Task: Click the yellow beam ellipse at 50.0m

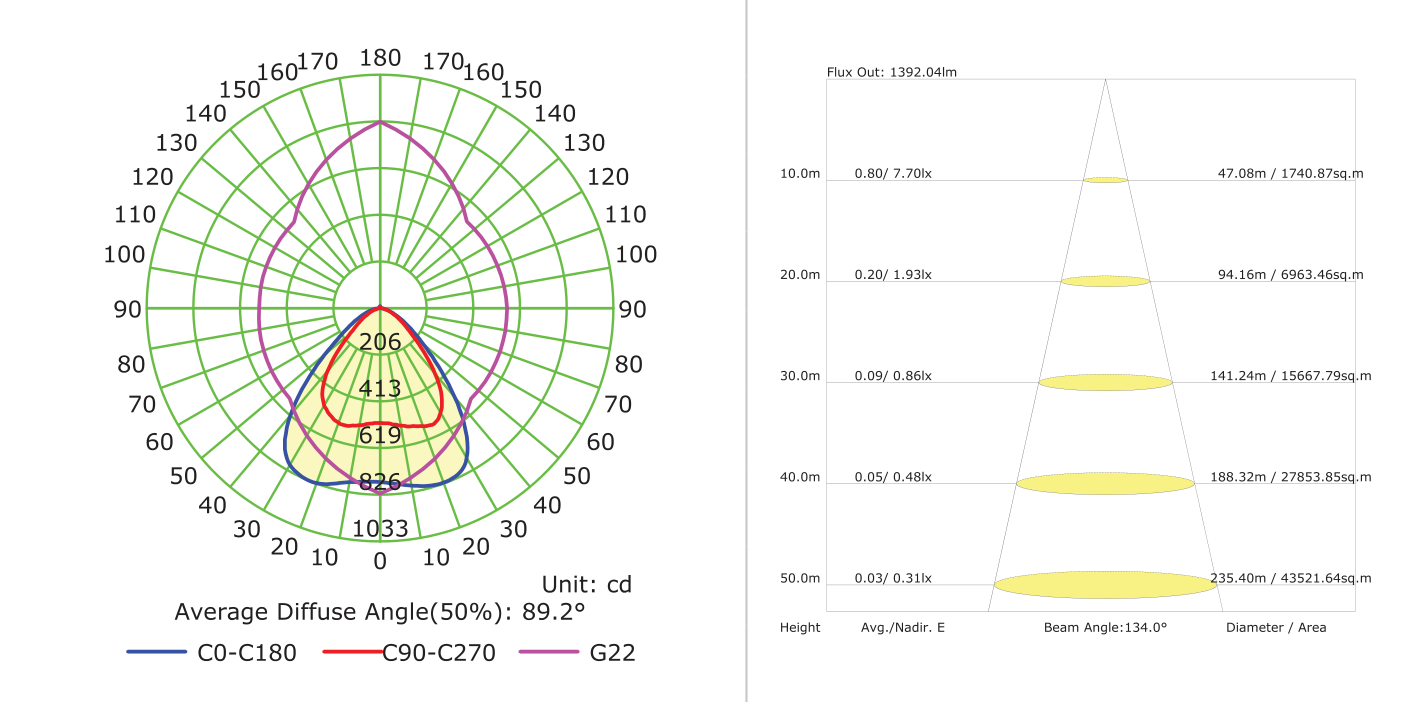Action: pos(1105,585)
